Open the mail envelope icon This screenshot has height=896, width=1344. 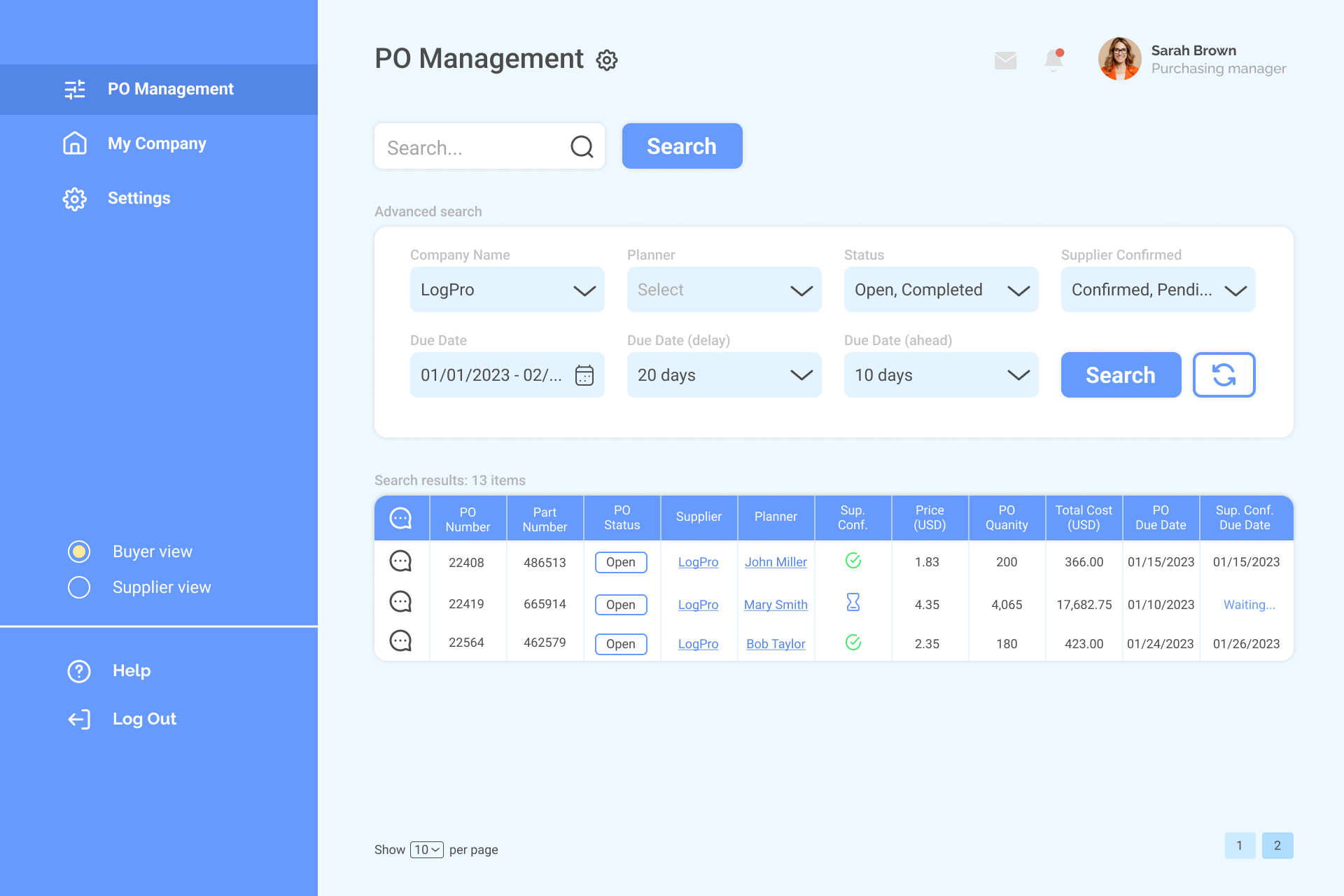(x=1005, y=60)
